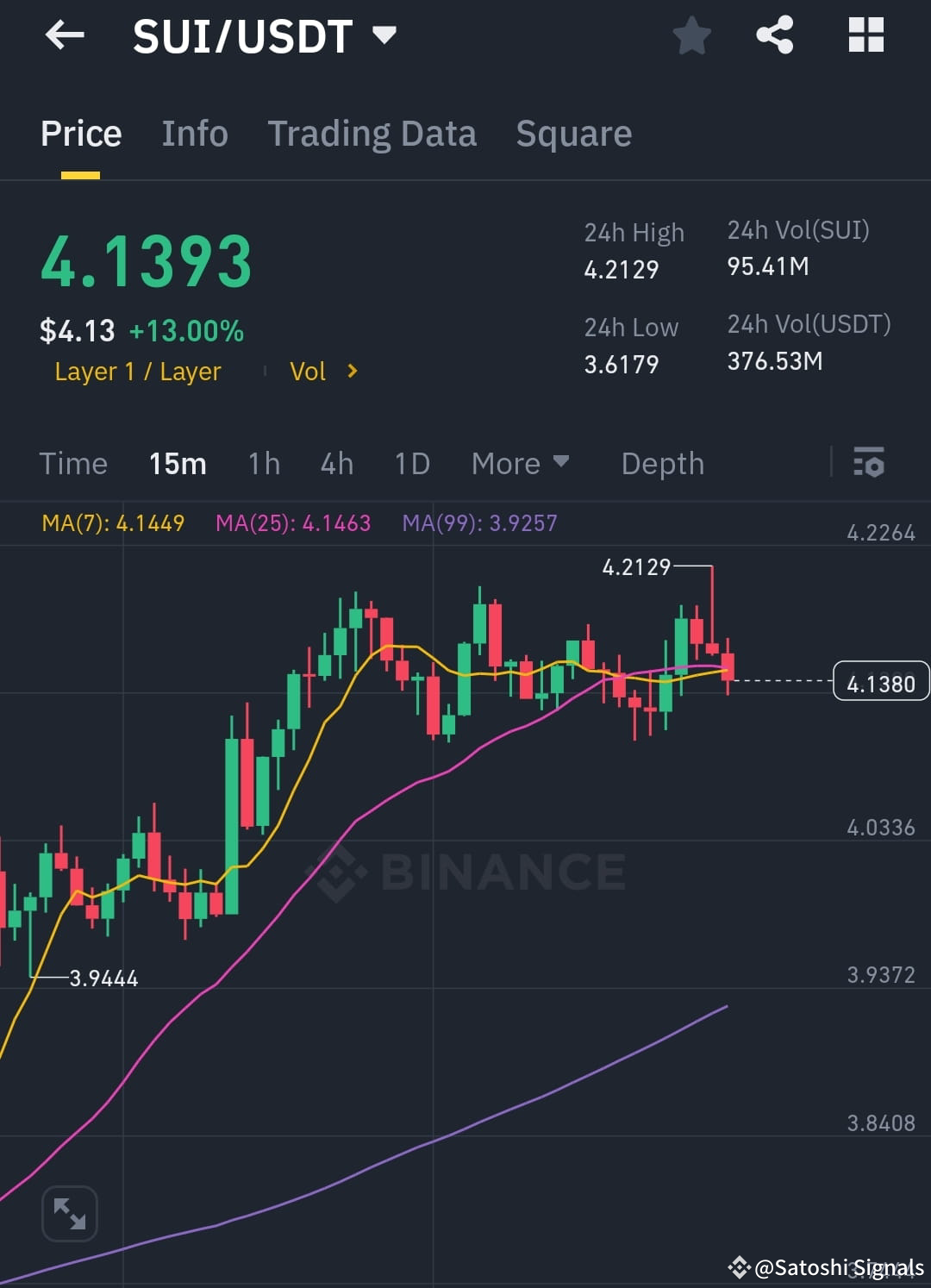The height and width of the screenshot is (1288, 931).
Task: Expand the More timeframe options
Action: (x=520, y=463)
